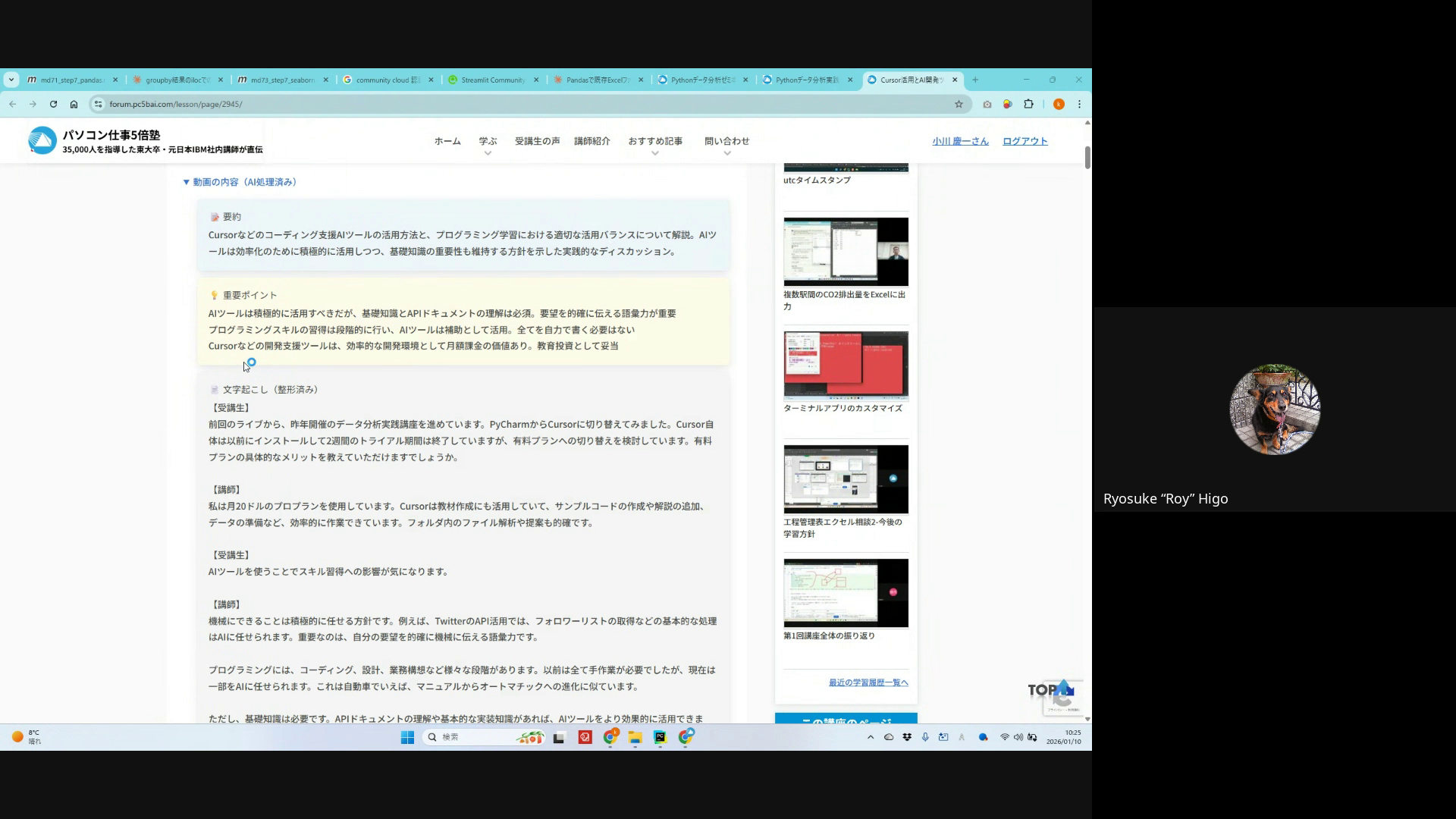Open the browser extensions puzzle icon
Image resolution: width=1456 pixels, height=819 pixels.
tap(1028, 104)
